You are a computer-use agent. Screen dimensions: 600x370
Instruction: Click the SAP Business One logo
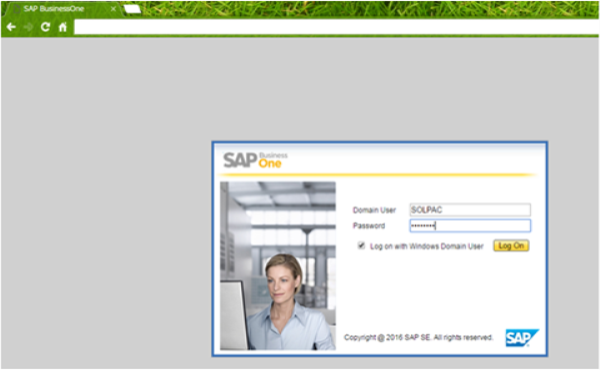(x=255, y=160)
